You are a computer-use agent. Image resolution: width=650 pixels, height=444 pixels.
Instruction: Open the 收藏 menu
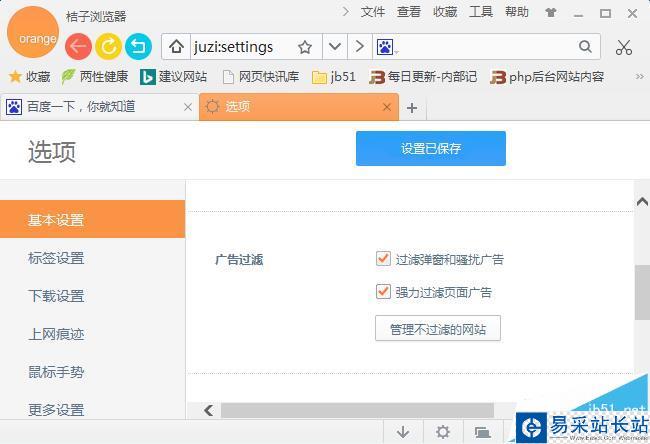point(445,12)
